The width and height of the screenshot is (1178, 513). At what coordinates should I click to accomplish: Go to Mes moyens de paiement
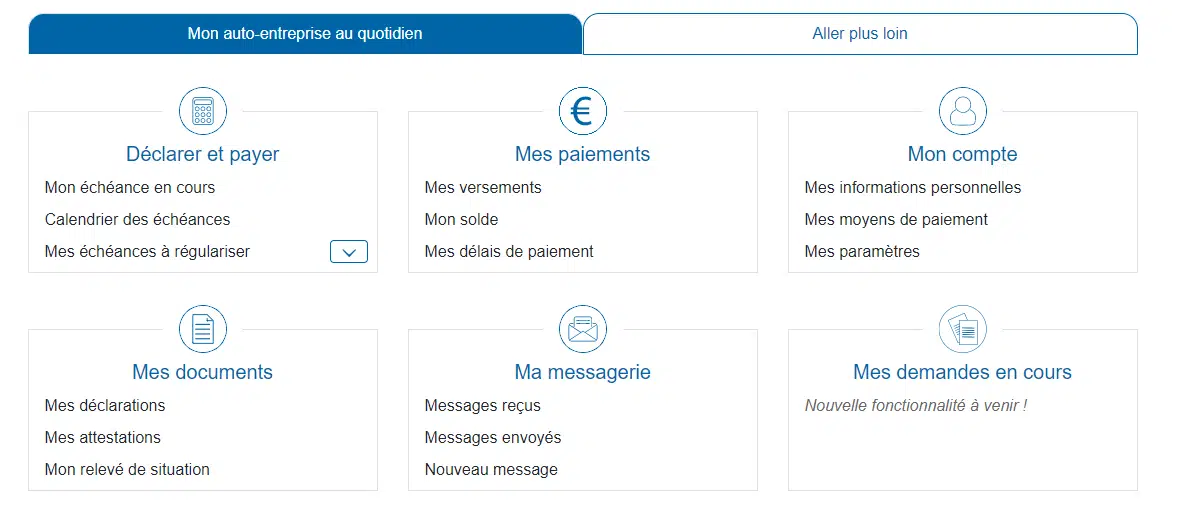point(896,219)
